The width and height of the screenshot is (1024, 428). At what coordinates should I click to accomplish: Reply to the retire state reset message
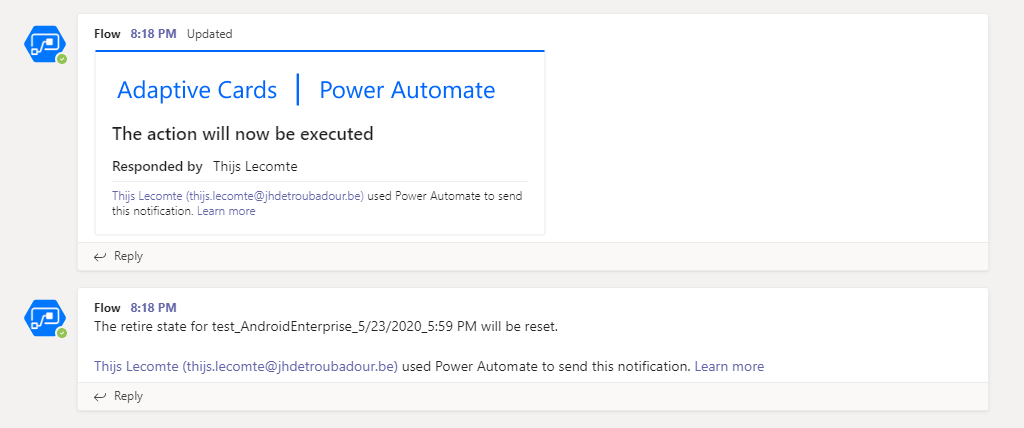point(128,396)
